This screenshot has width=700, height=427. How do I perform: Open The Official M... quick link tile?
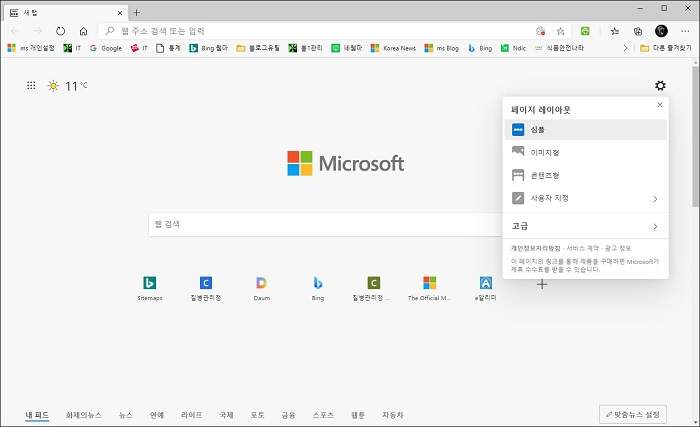pyautogui.click(x=429, y=288)
